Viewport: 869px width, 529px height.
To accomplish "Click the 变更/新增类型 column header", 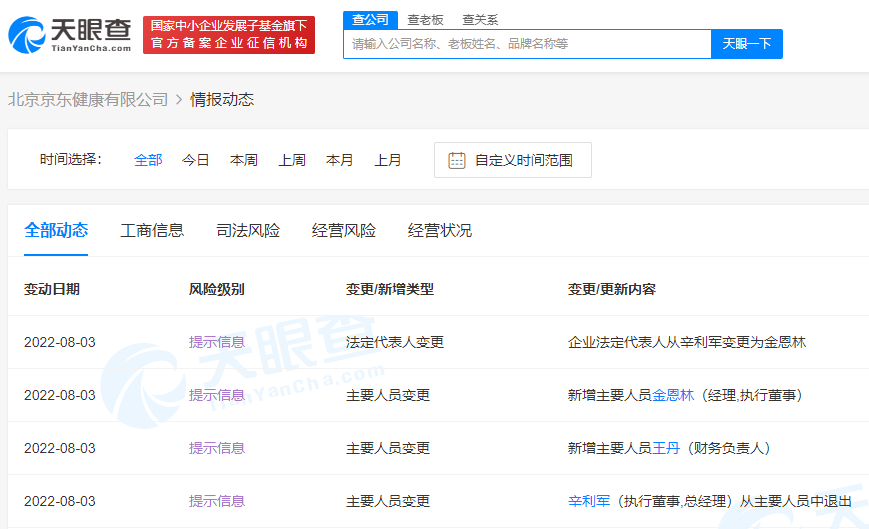I will click(390, 289).
